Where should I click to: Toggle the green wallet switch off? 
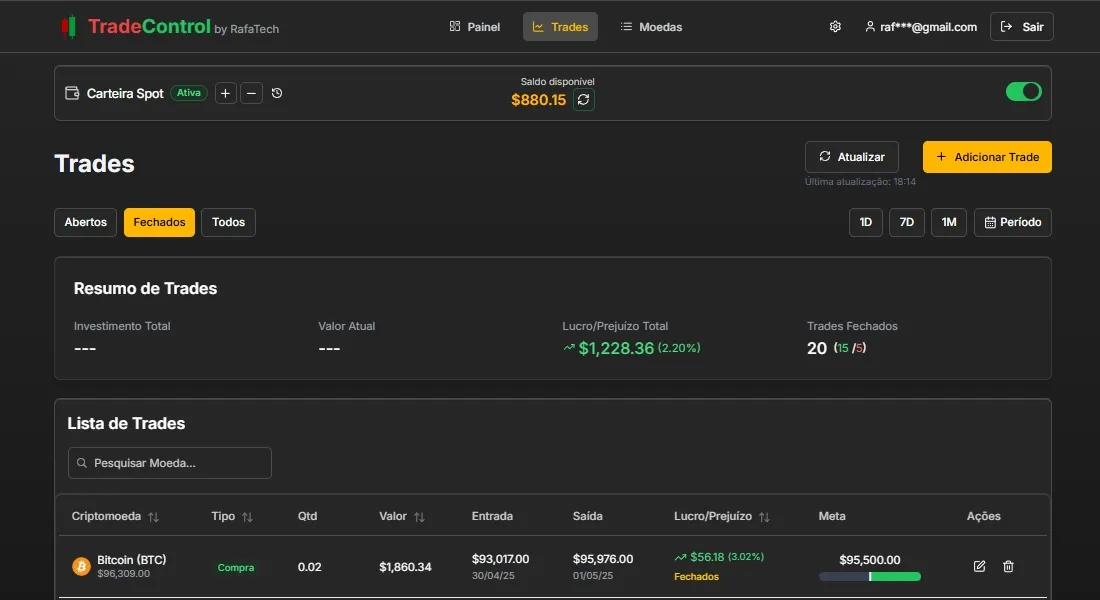[1023, 92]
